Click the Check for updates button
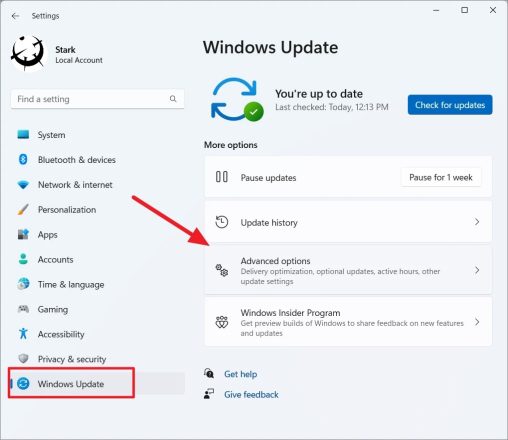This screenshot has height=440, width=508. point(450,105)
